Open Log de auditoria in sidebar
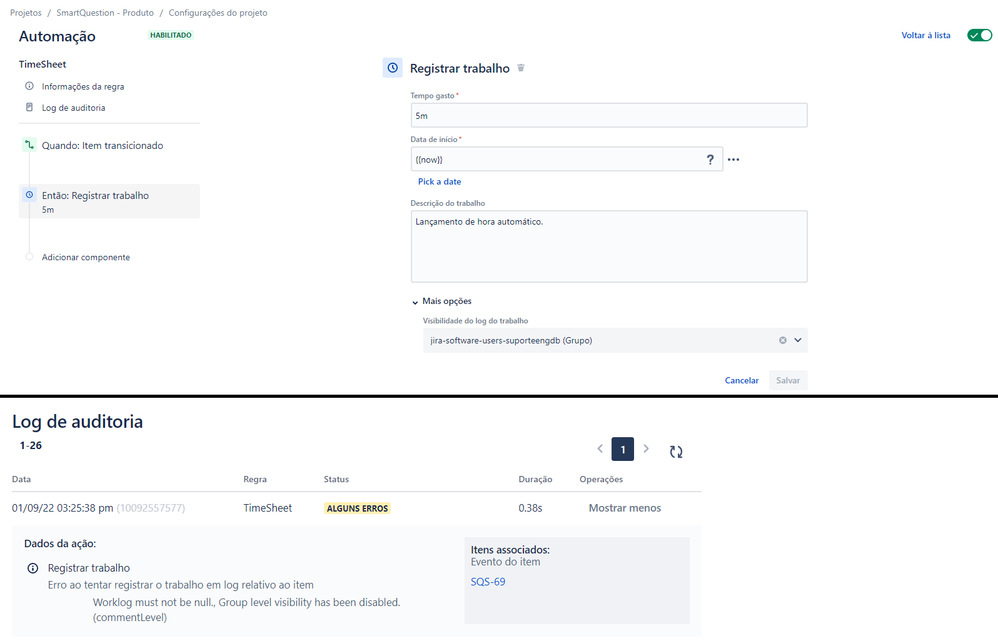Image resolution: width=998 pixels, height=643 pixels. (73, 108)
